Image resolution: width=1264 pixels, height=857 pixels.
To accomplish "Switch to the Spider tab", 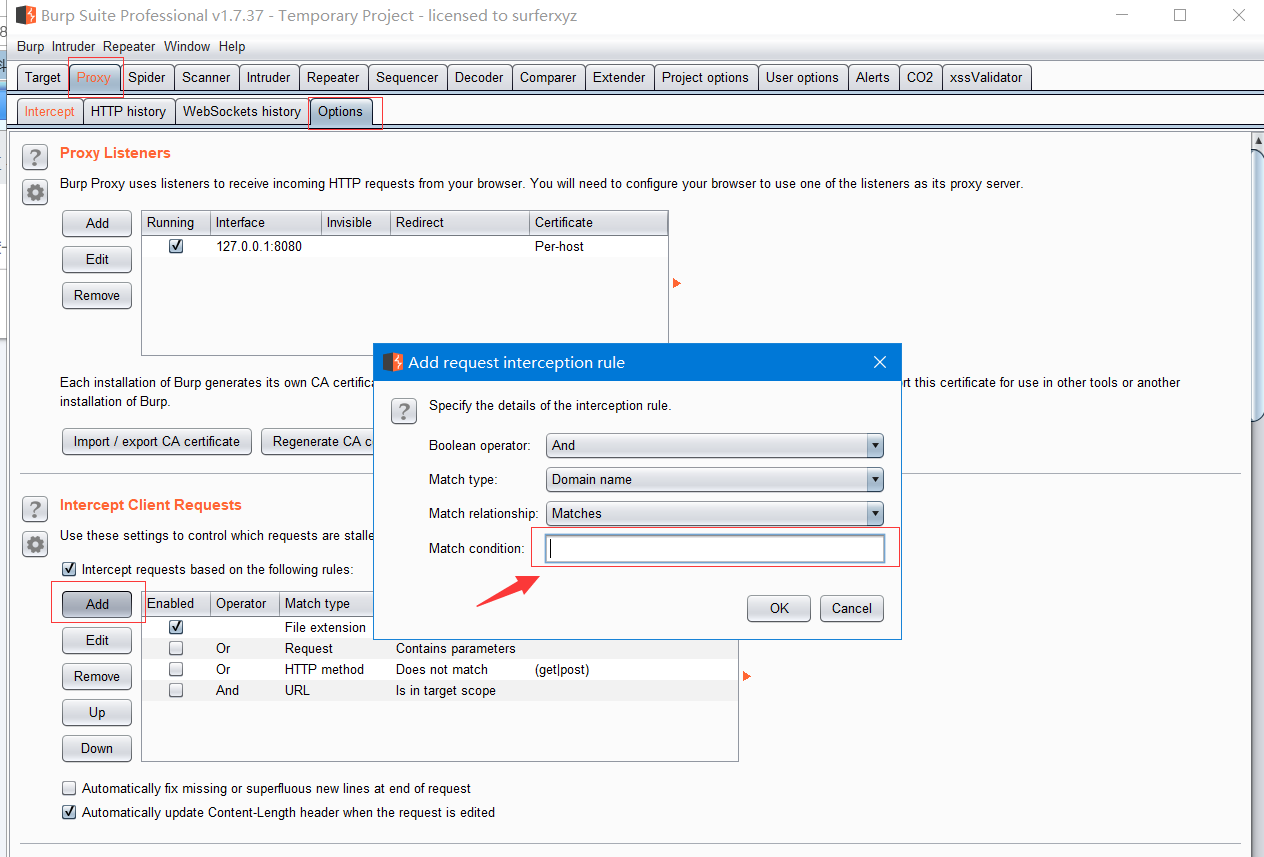I will pyautogui.click(x=147, y=77).
